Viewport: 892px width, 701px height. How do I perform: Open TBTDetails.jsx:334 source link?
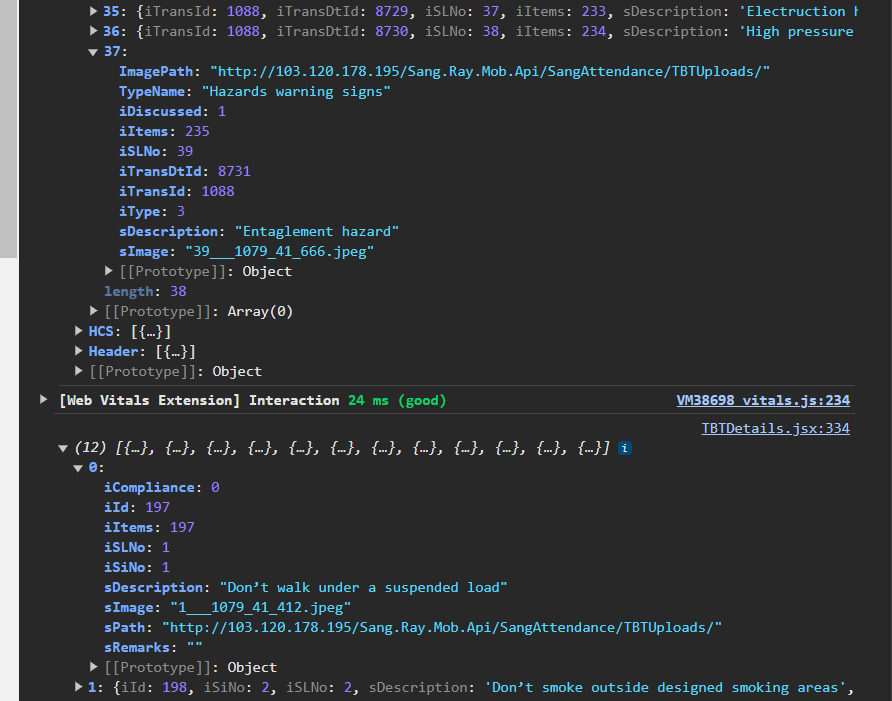coord(775,428)
